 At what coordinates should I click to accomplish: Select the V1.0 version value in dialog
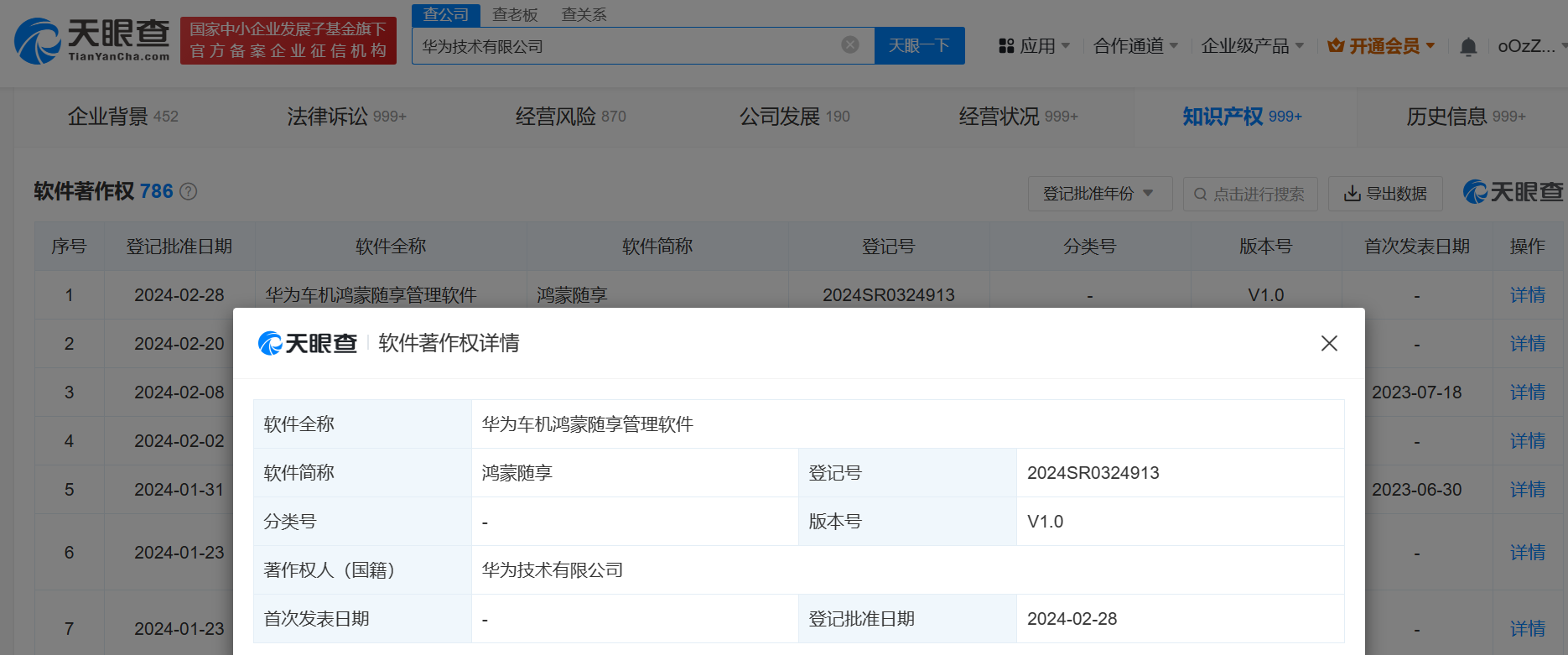click(x=1045, y=522)
